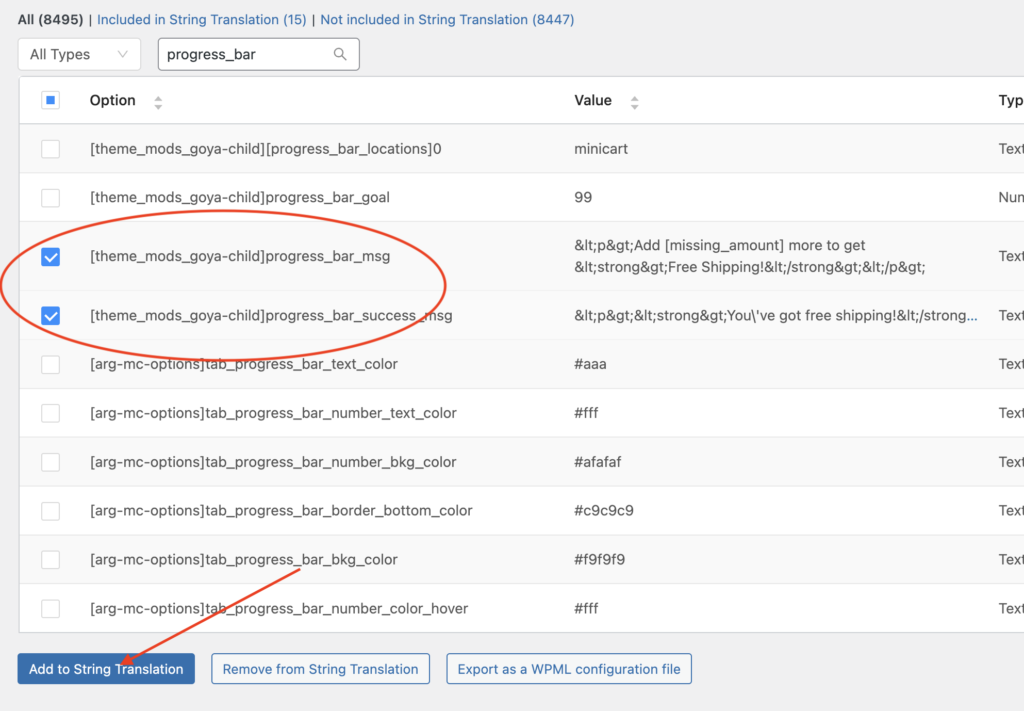The width and height of the screenshot is (1024, 711).
Task: Check the progress_bar_locations row checkbox
Action: [50, 149]
